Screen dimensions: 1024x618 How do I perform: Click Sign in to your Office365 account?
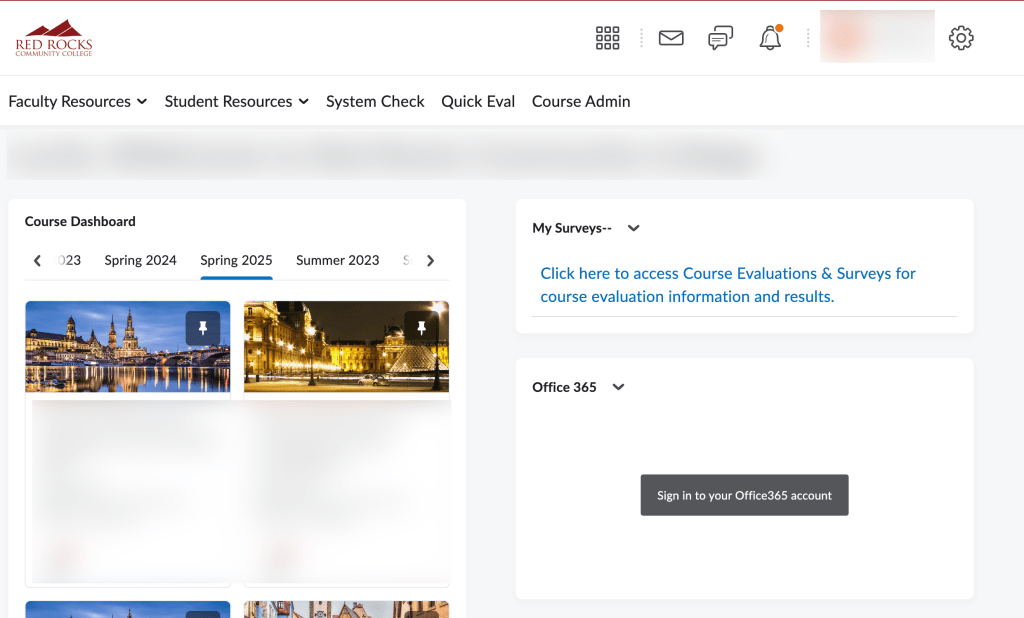click(x=744, y=495)
